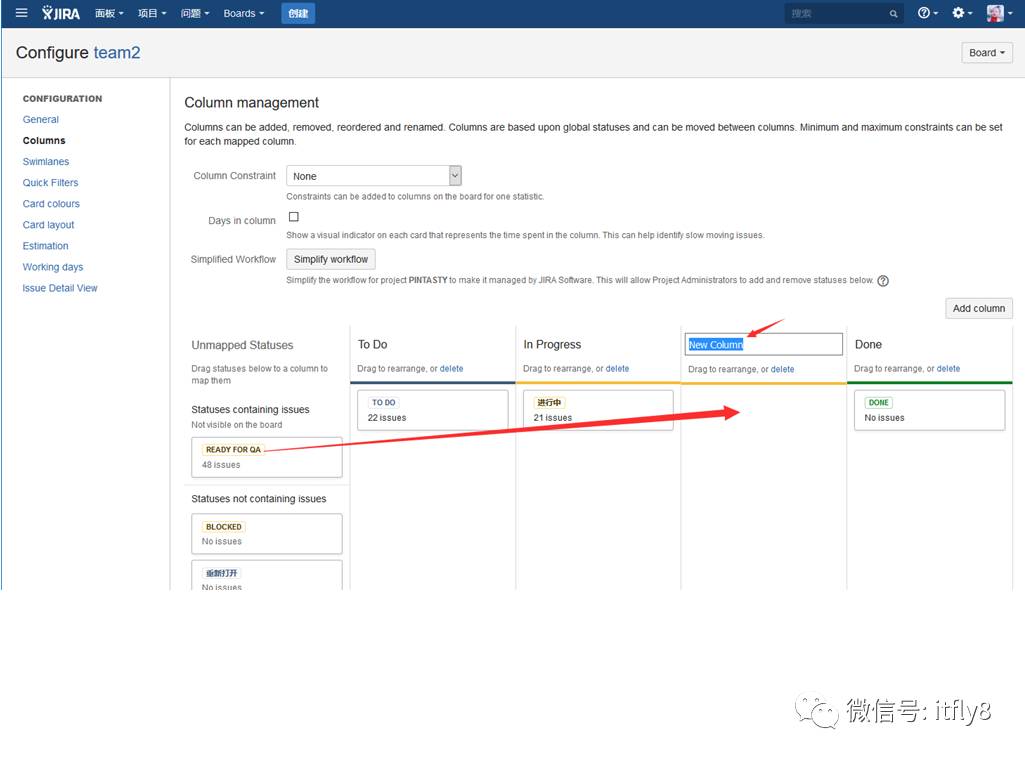Image resolution: width=1025 pixels, height=759 pixels.
Task: Open the team2 board link
Action: click(x=117, y=53)
